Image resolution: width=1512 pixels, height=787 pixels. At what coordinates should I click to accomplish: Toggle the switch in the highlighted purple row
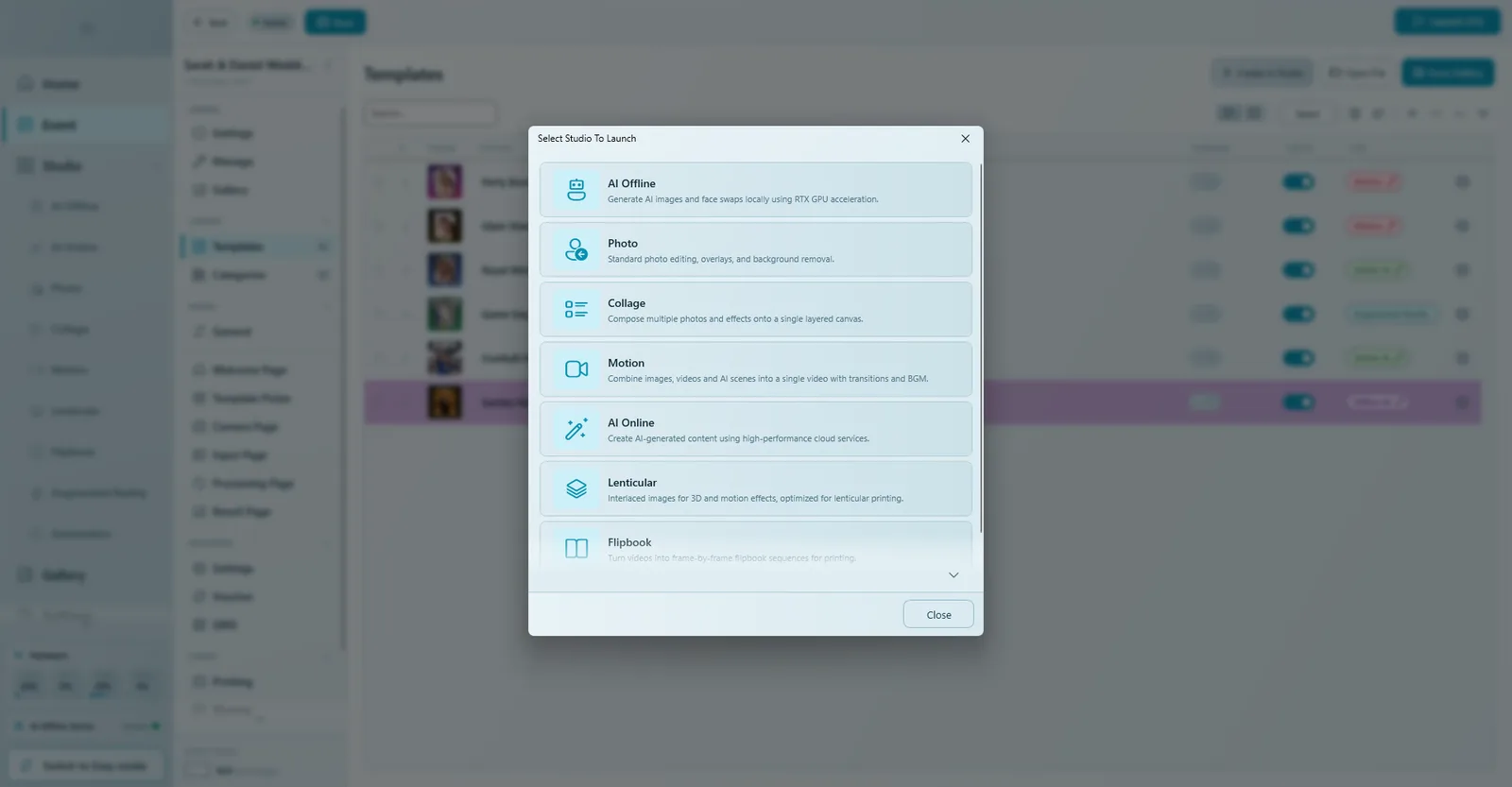(x=1298, y=402)
